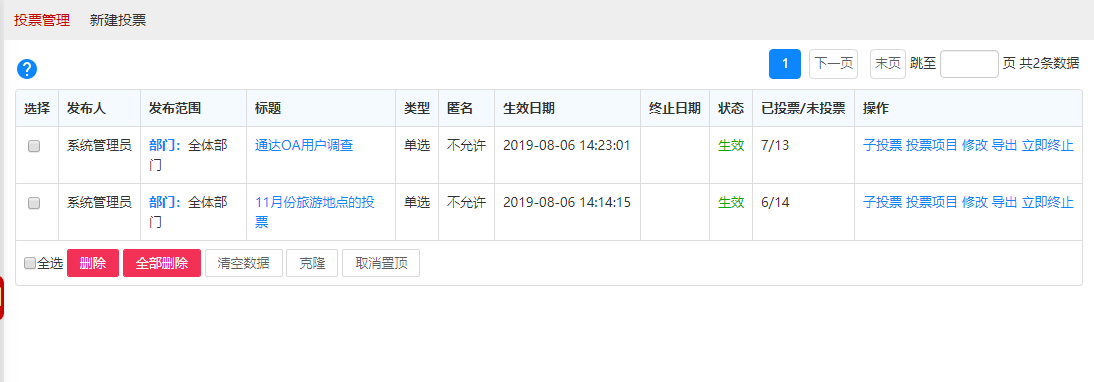Click the 清空数据 button
The height and width of the screenshot is (382, 1094).
[243, 263]
